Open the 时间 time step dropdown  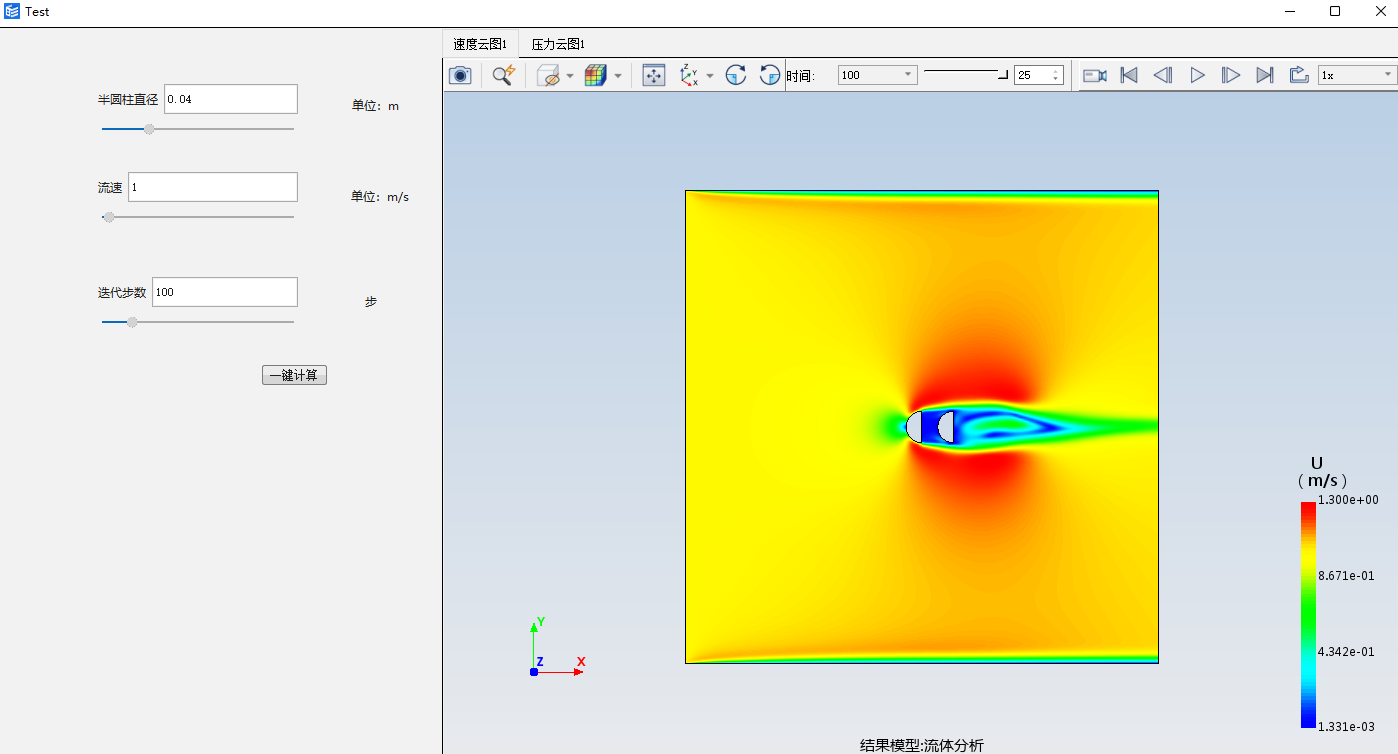pos(877,75)
